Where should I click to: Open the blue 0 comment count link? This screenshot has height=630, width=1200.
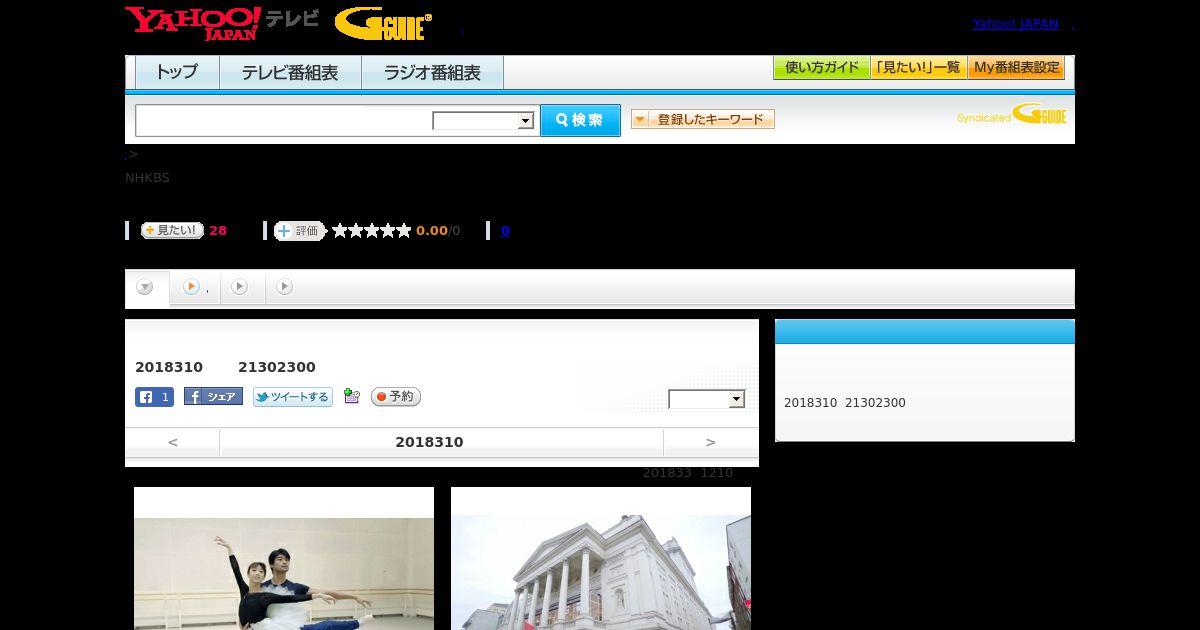(505, 231)
